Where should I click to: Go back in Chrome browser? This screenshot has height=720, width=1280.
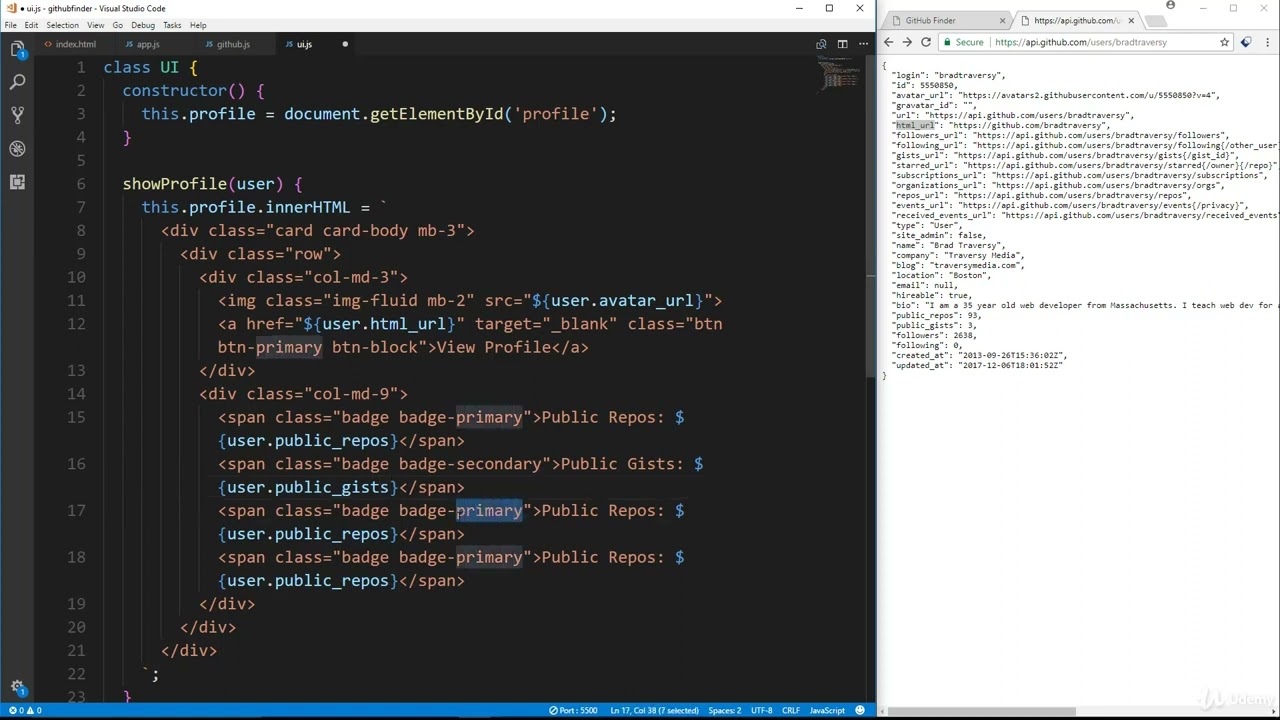click(888, 42)
